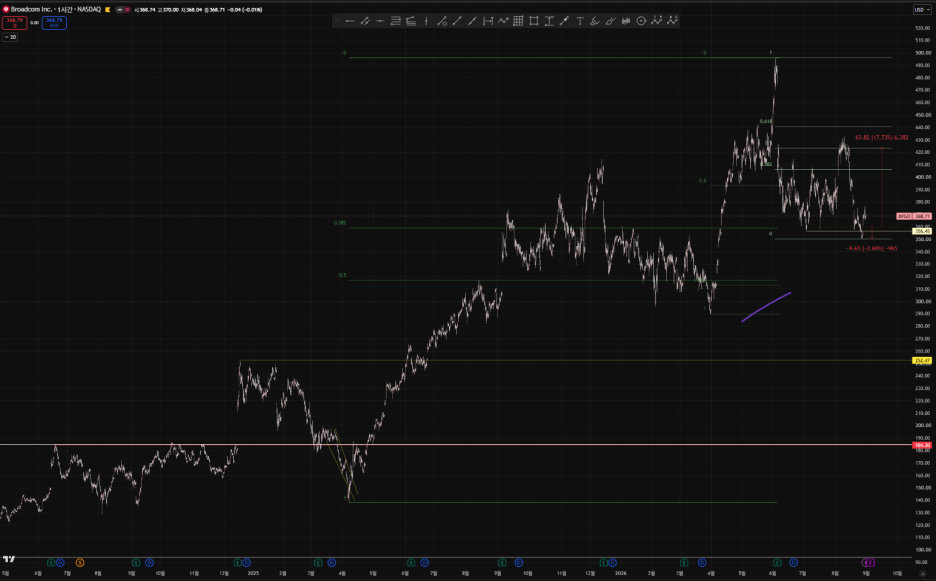Pick the grid table drawing tool
Viewport: 936px width, 581px height.
pyautogui.click(x=518, y=21)
